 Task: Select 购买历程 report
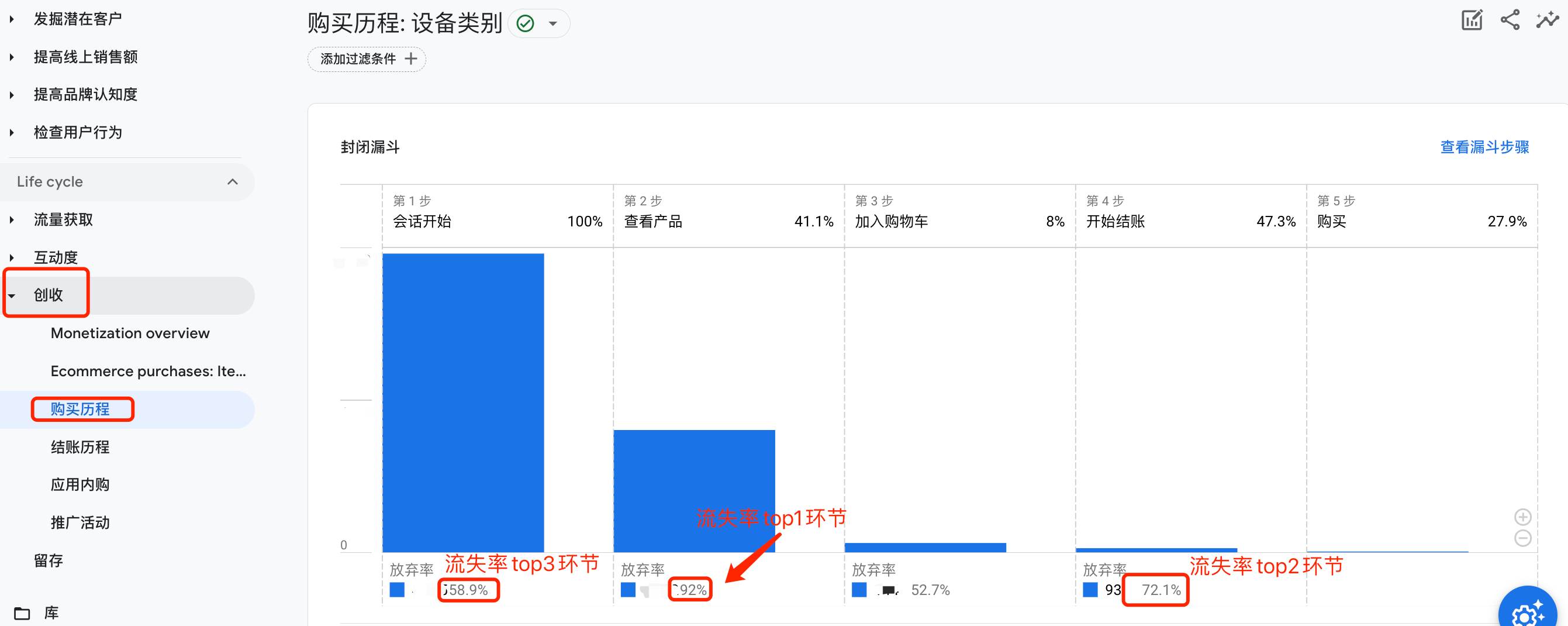click(x=80, y=409)
